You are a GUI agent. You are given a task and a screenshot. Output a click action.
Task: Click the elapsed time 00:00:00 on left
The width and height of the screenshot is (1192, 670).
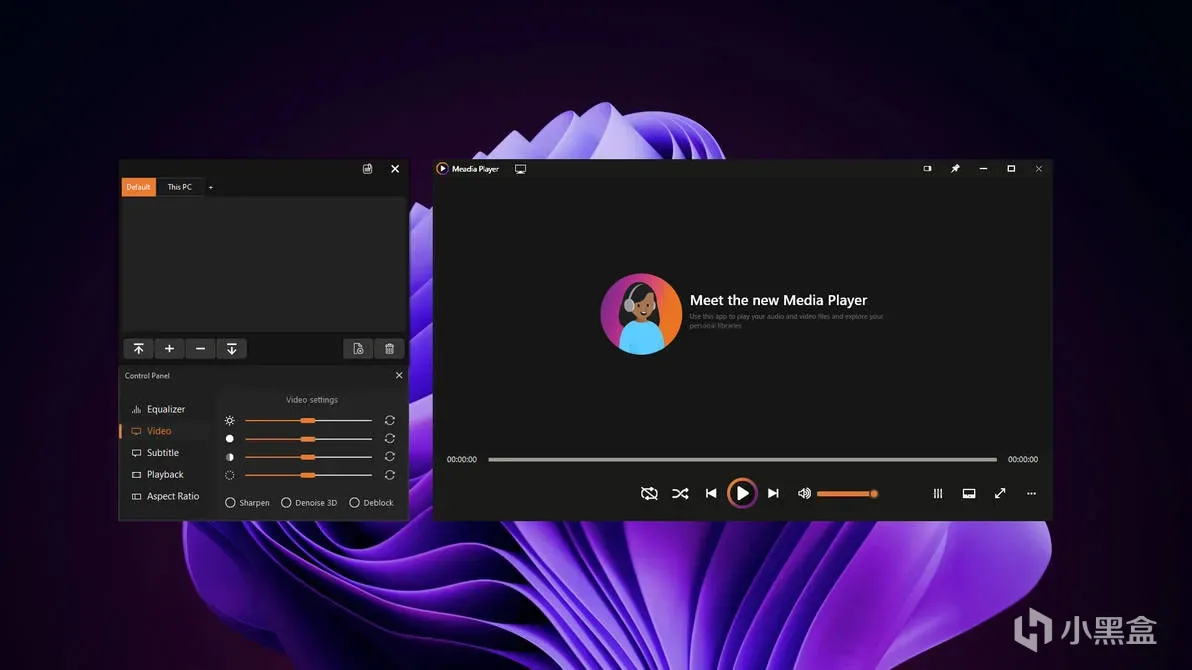[x=461, y=459]
